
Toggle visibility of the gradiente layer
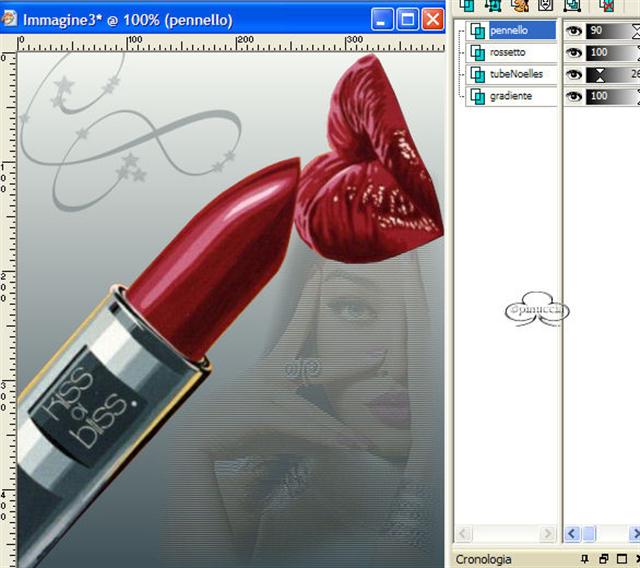[574, 96]
